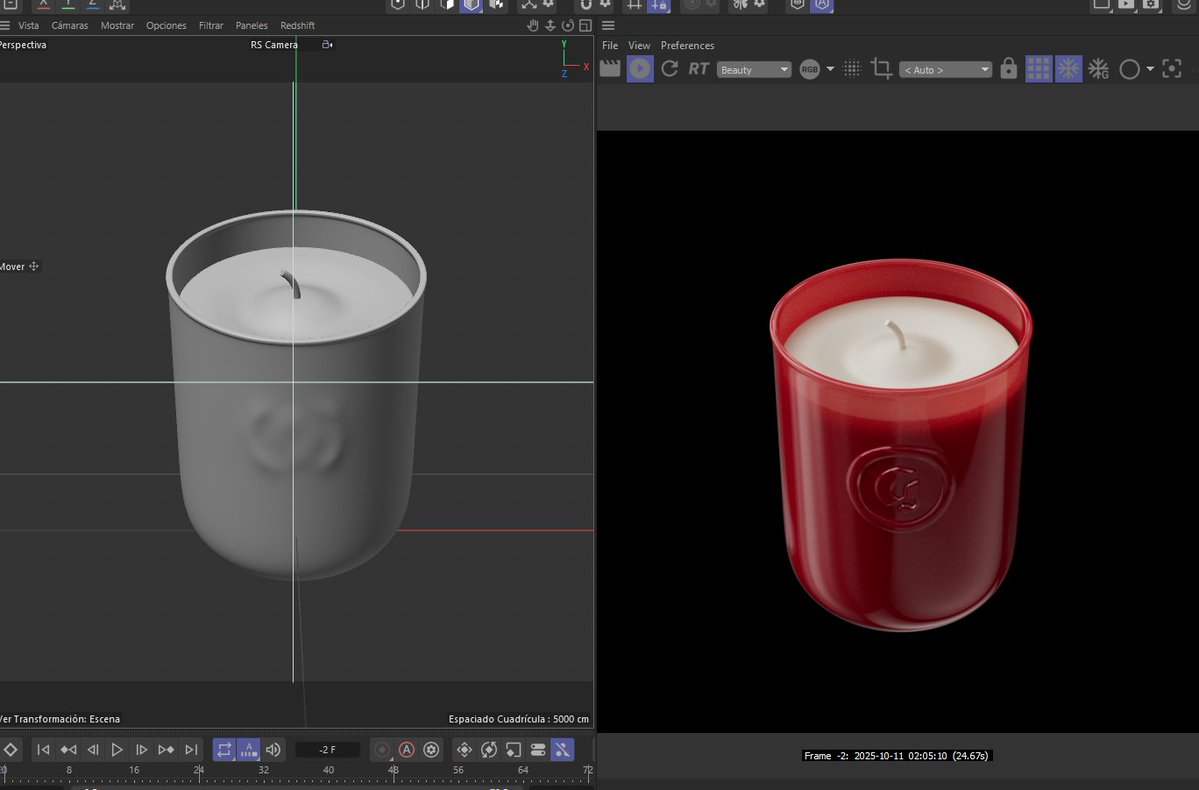Toggle autokeying red A button
1199x790 pixels.
(407, 749)
